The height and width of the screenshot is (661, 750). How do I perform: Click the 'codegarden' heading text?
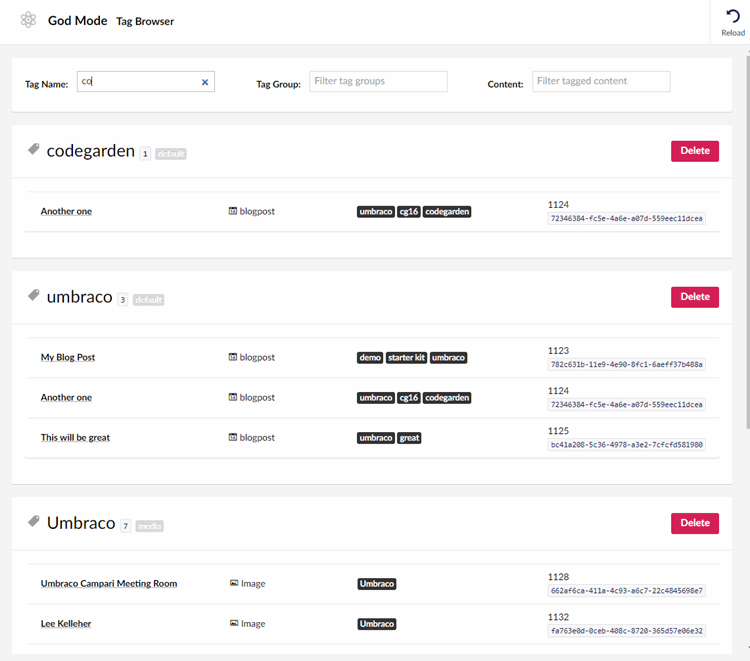[90, 151]
